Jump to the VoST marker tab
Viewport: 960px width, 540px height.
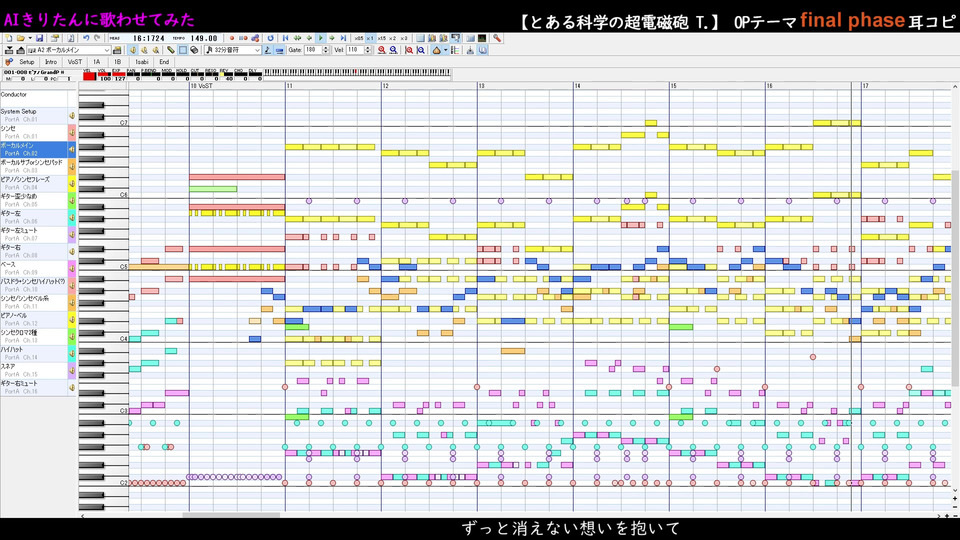point(75,62)
